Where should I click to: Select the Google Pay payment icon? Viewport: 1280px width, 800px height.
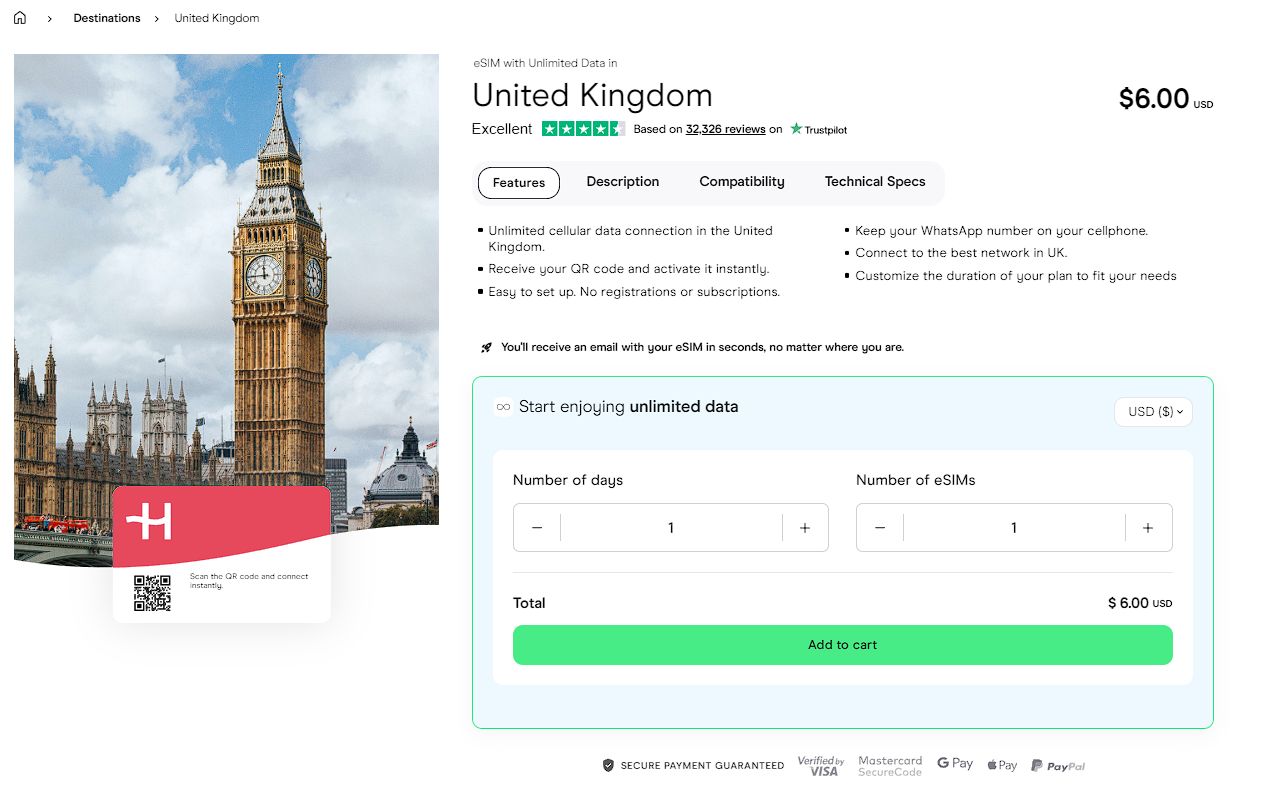point(954,763)
